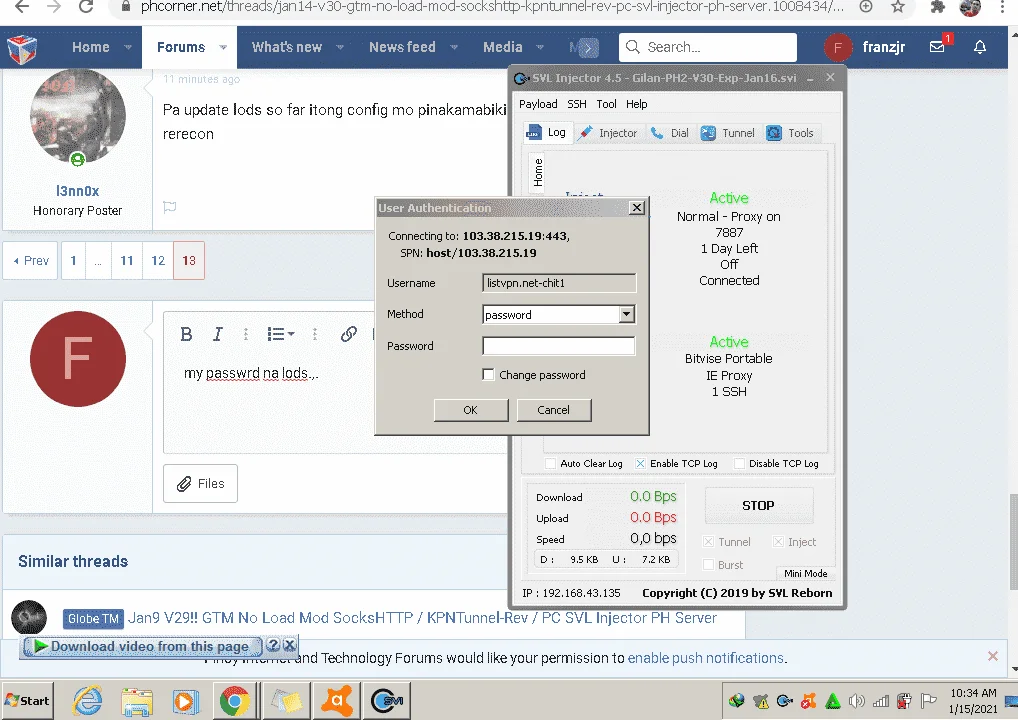
Task: Click the network signal tray icon
Action: pos(880,701)
